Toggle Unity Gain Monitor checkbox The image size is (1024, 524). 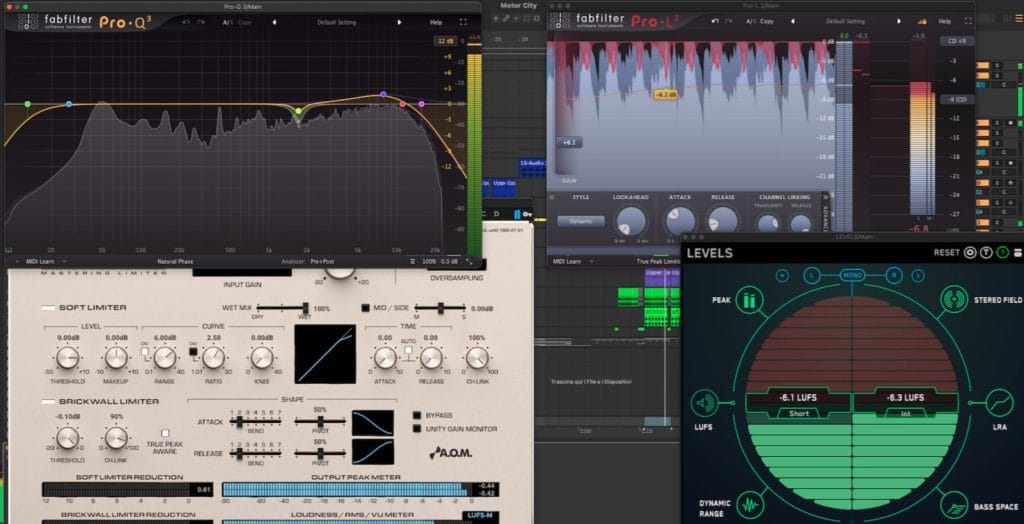tap(417, 428)
